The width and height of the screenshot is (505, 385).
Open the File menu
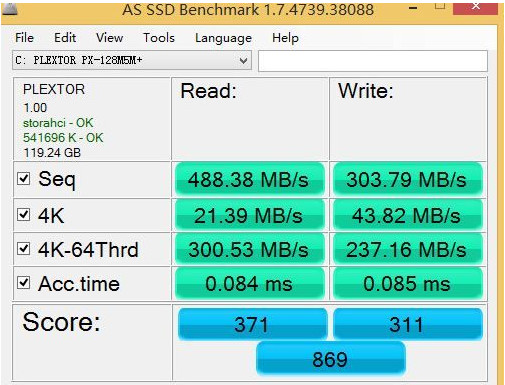point(24,38)
